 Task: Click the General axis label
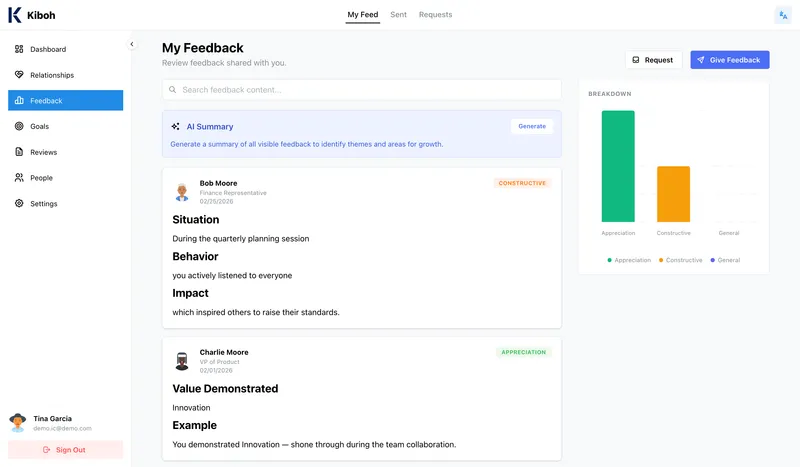(729, 233)
